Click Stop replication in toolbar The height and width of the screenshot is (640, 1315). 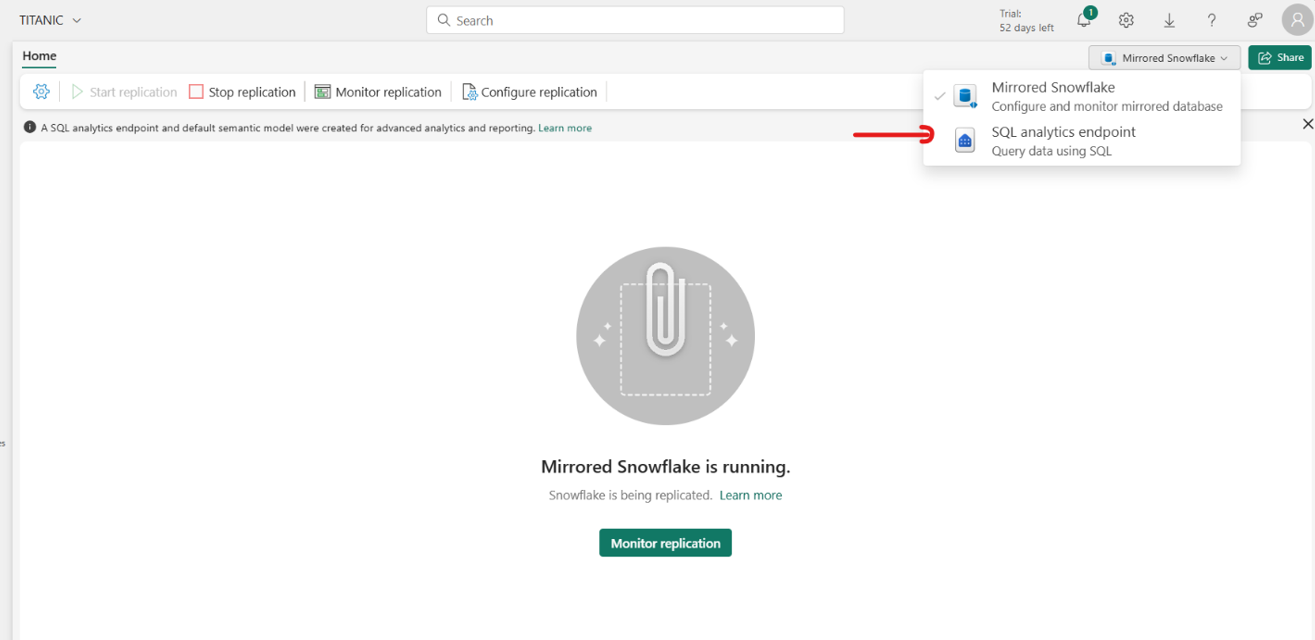(243, 92)
